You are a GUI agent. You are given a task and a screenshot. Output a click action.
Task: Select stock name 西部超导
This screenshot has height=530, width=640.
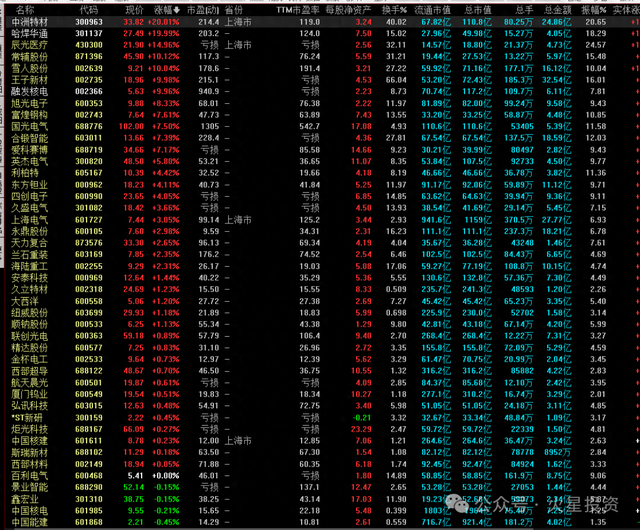coord(29,371)
